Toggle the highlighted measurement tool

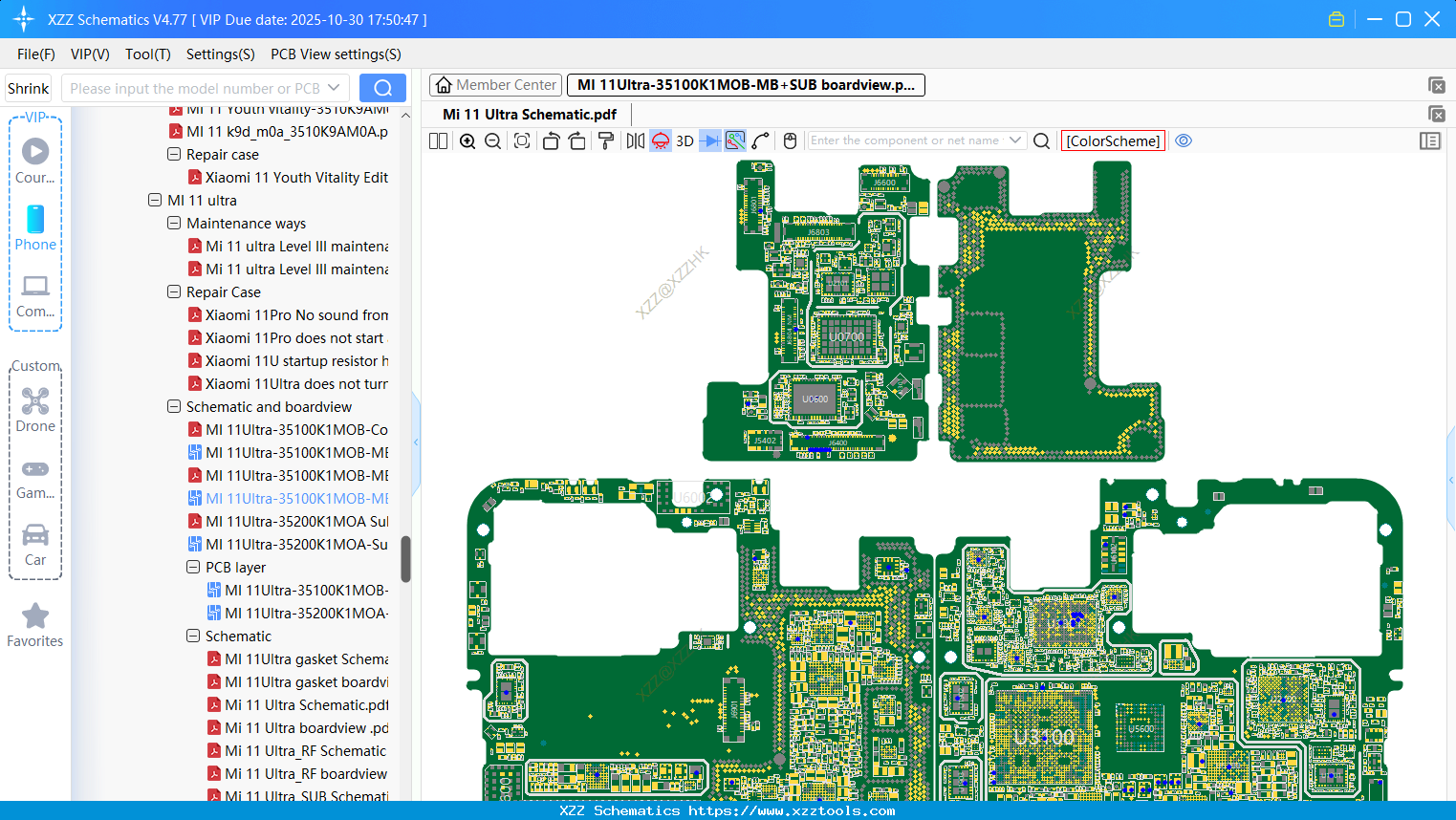pyautogui.click(x=734, y=140)
